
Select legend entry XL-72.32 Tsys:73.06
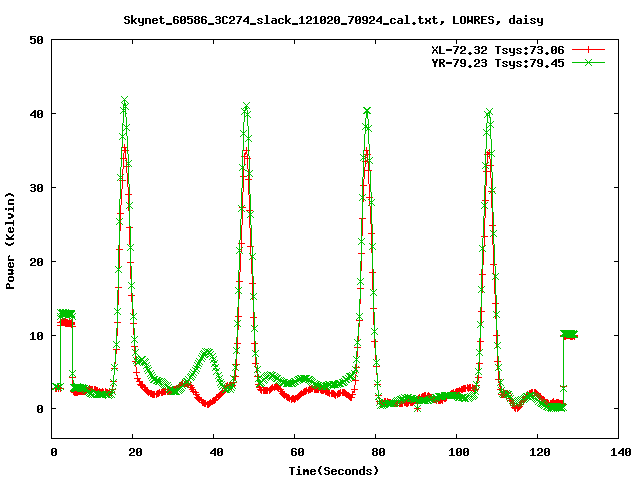point(498,50)
